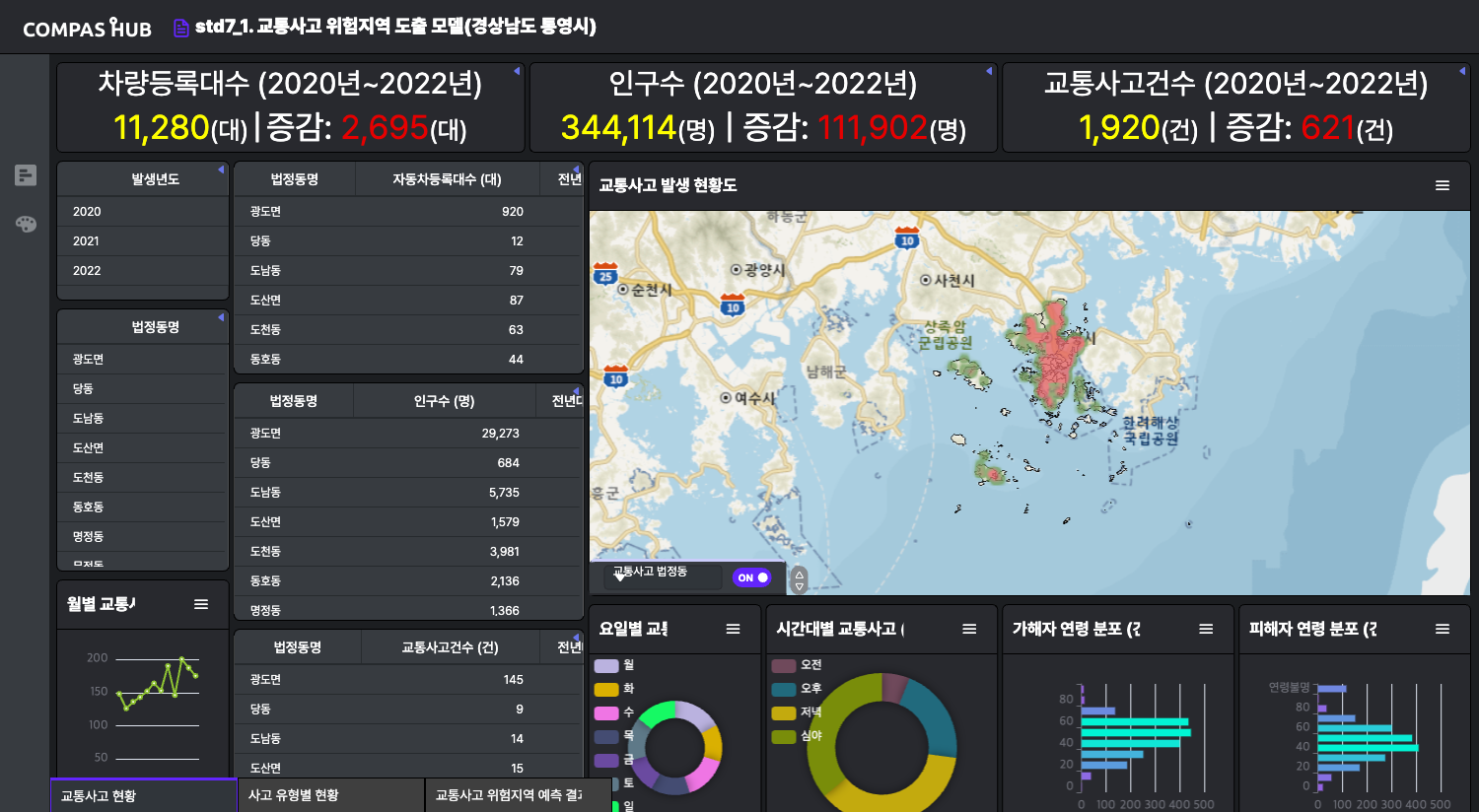
Task: Open the report panel icon in left sidebar
Action: [x=26, y=175]
